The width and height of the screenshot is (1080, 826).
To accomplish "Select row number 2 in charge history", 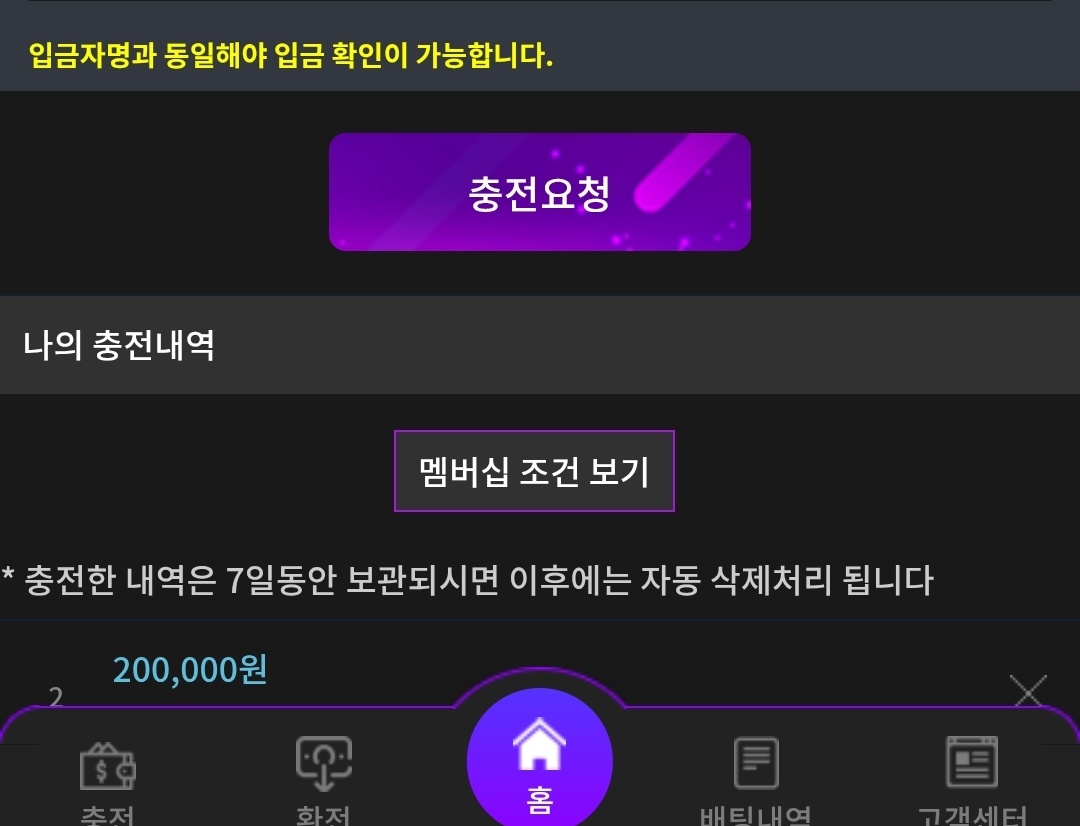I will tap(56, 697).
